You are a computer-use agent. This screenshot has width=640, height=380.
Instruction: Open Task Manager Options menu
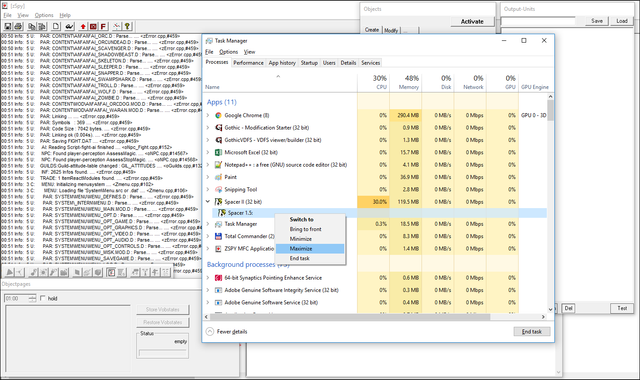click(x=229, y=52)
